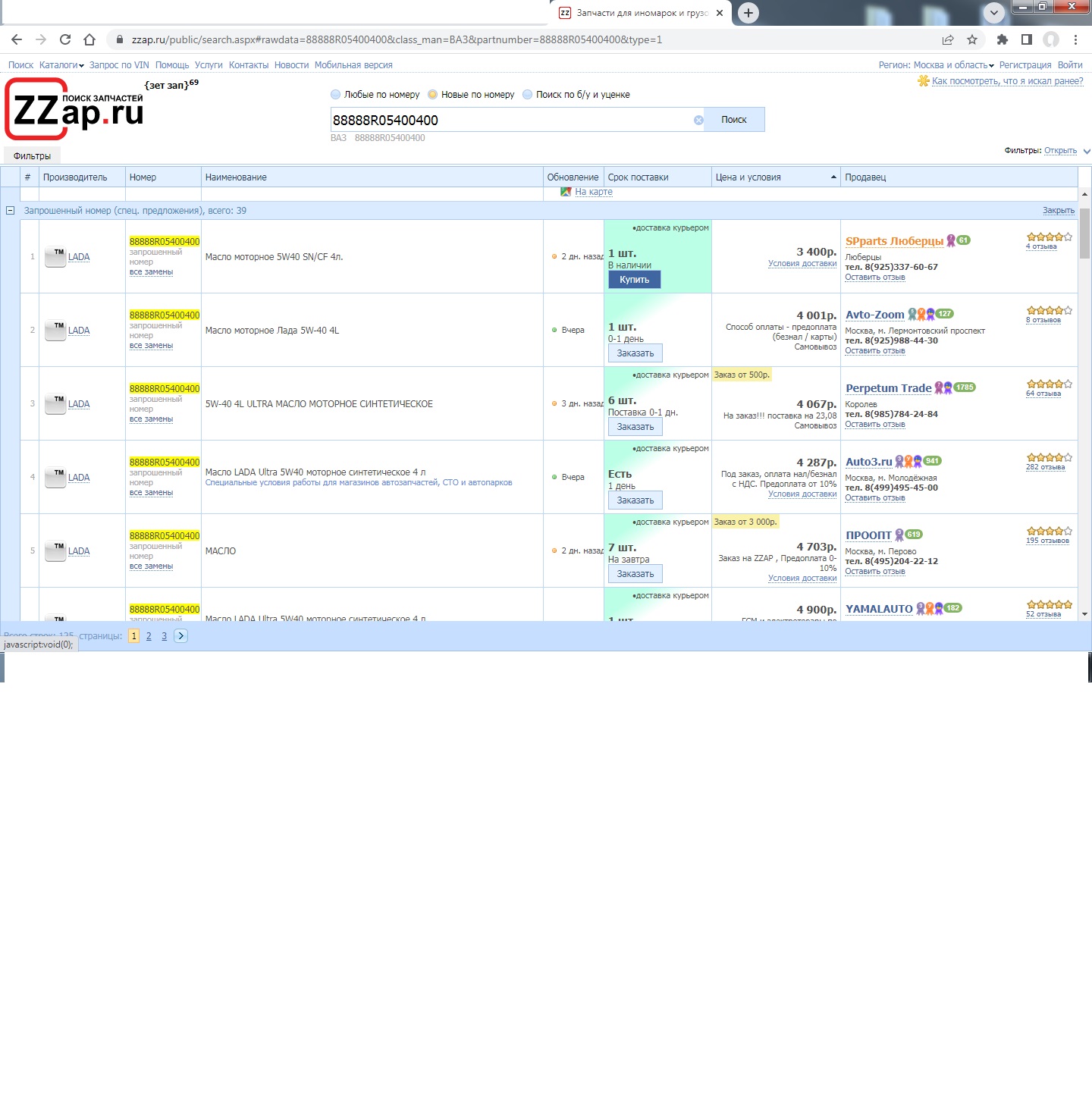
Task: Open the Помощь menu item
Action: pos(172,65)
